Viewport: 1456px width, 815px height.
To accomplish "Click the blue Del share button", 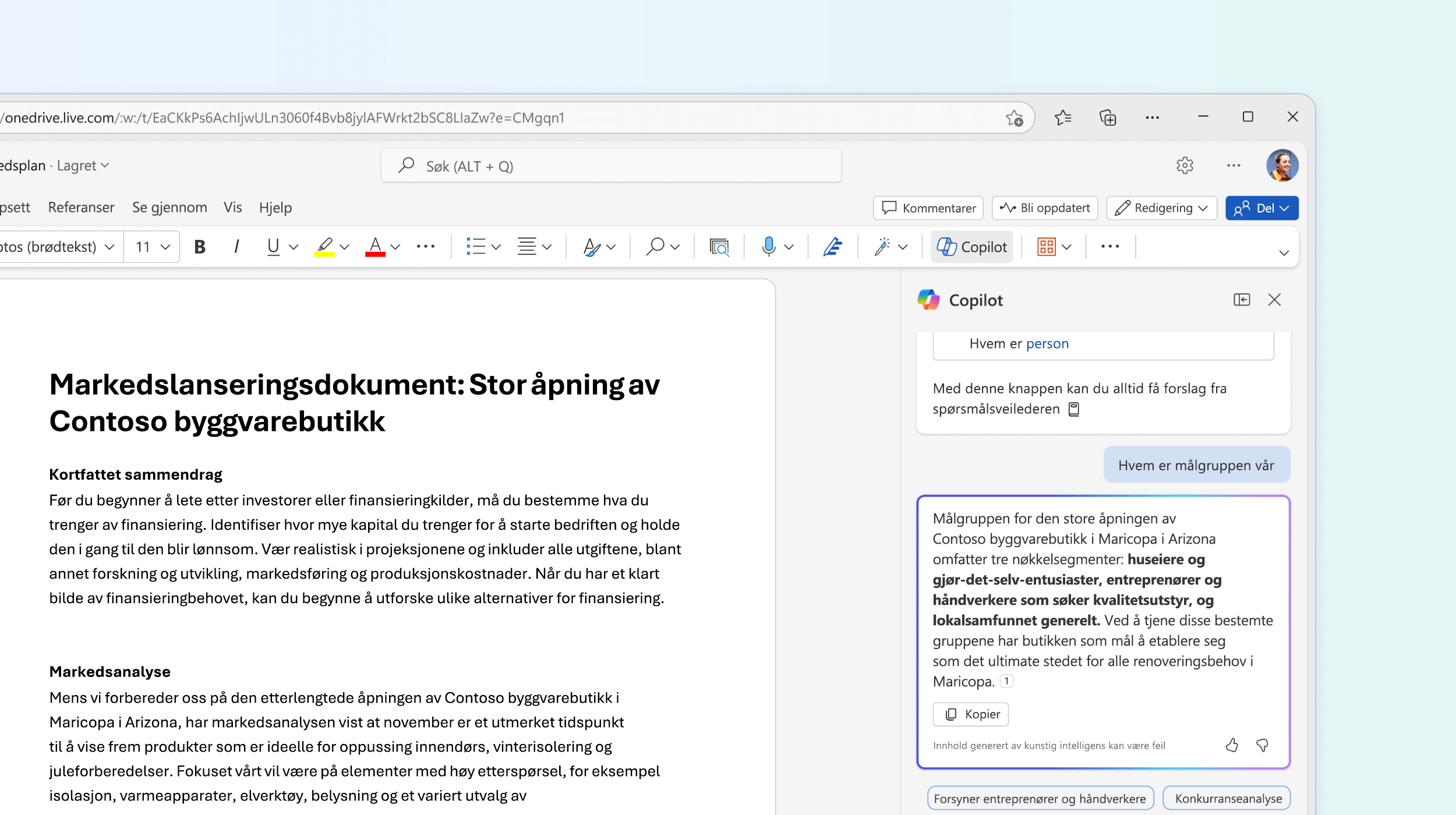I will 1262,208.
